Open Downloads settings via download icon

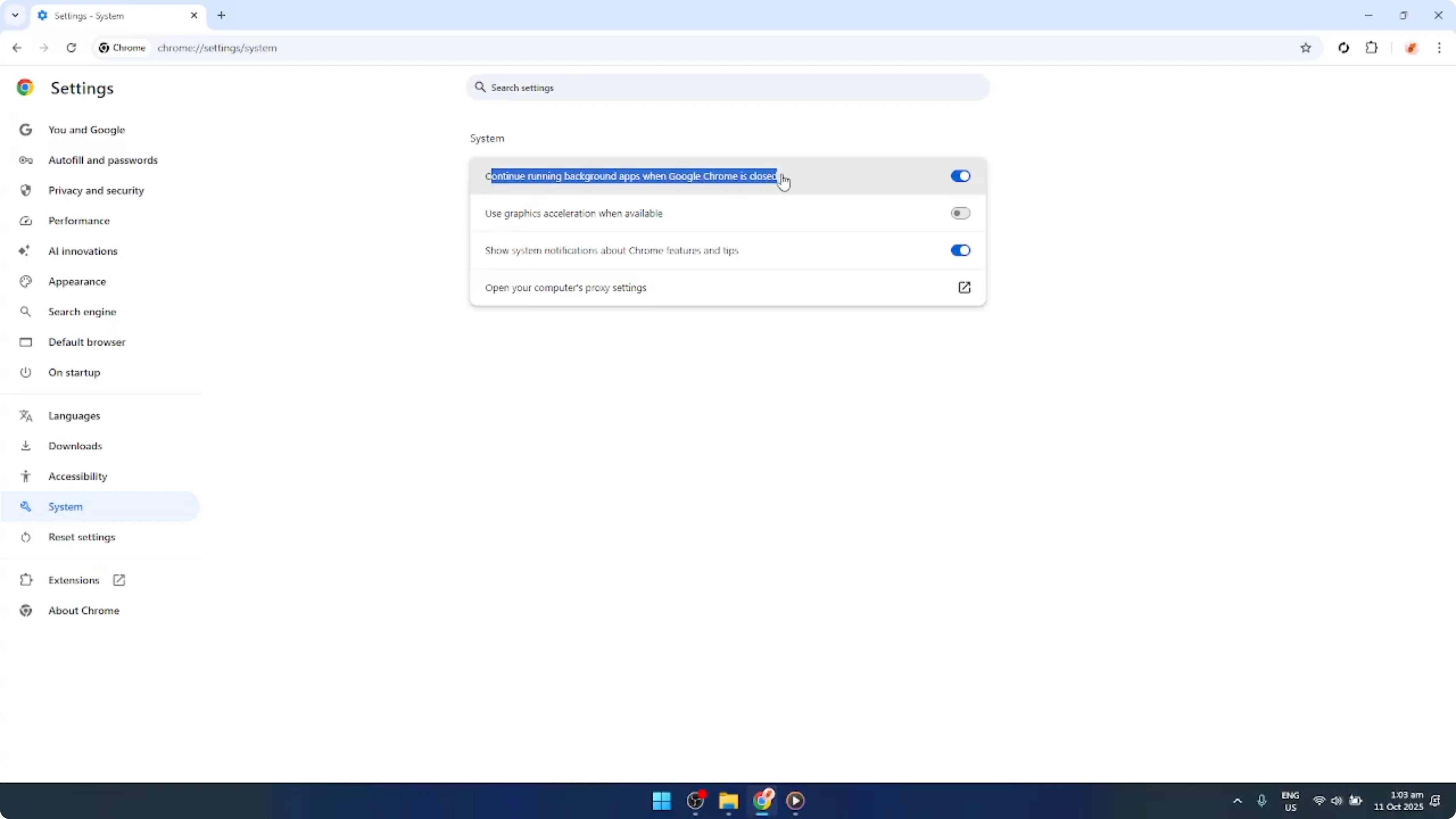[25, 446]
